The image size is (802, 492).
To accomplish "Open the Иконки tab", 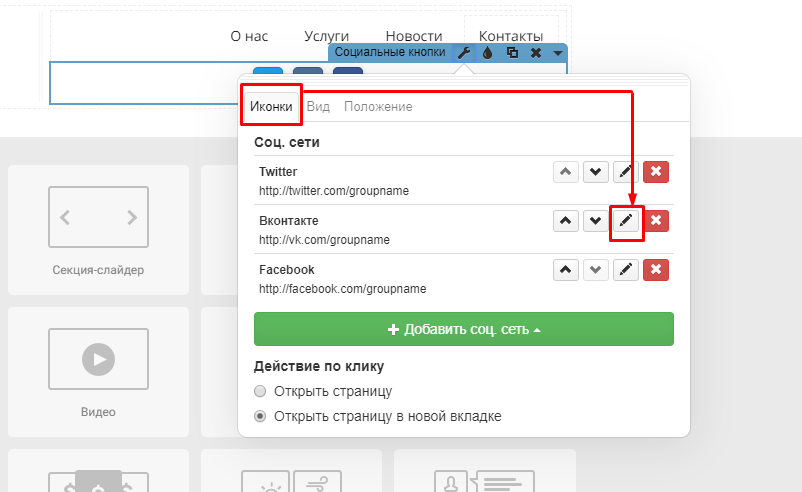I will coord(271,106).
